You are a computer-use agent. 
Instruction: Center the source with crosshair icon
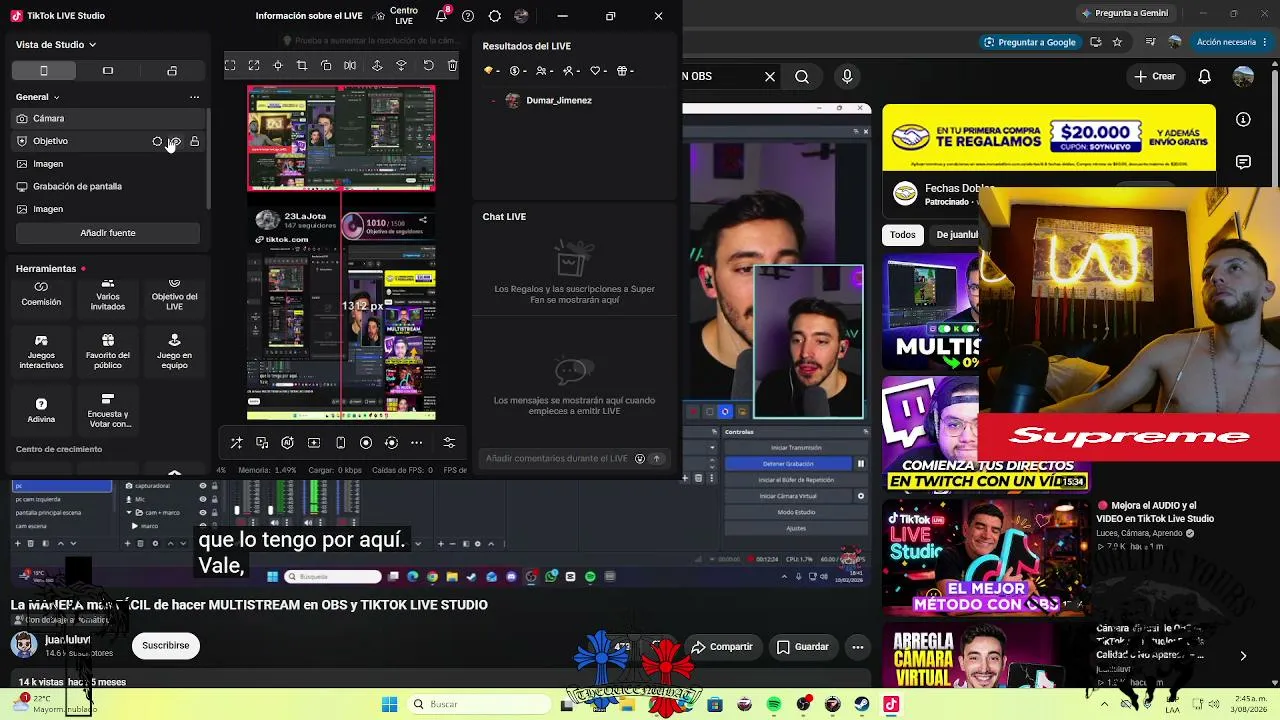(x=278, y=66)
